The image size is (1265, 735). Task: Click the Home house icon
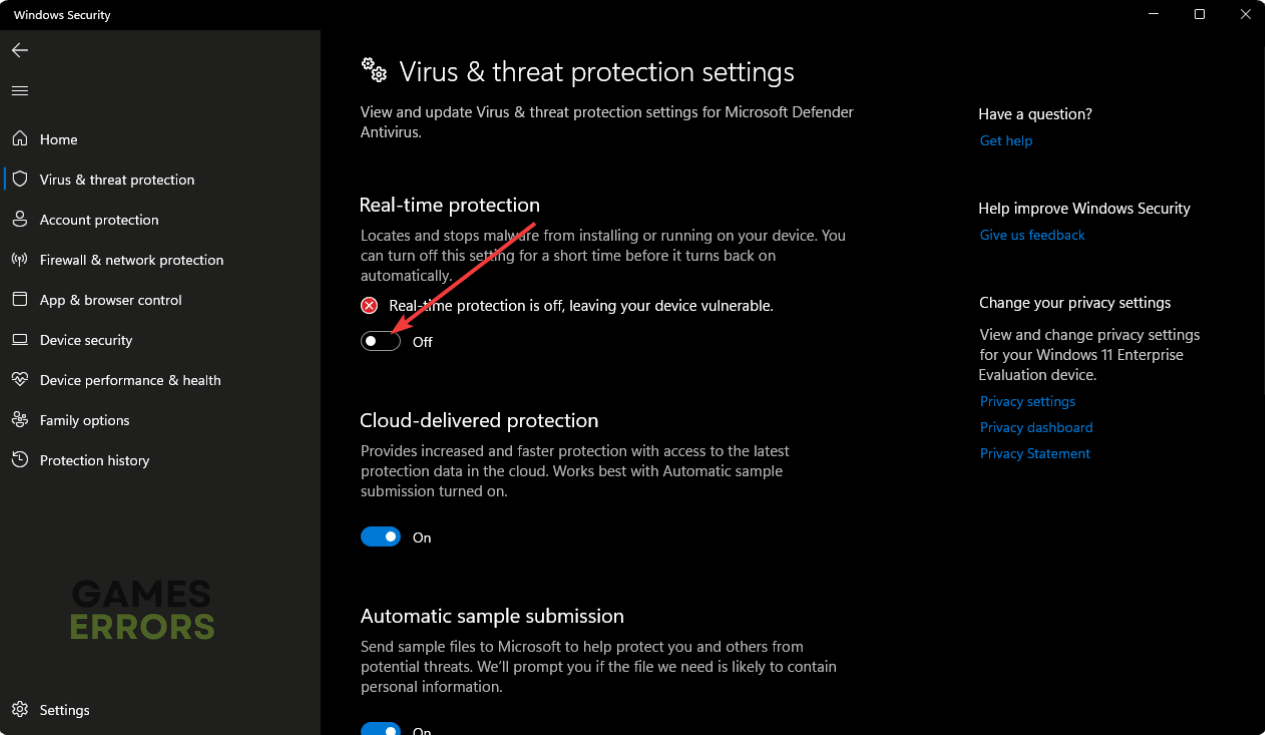[20, 139]
